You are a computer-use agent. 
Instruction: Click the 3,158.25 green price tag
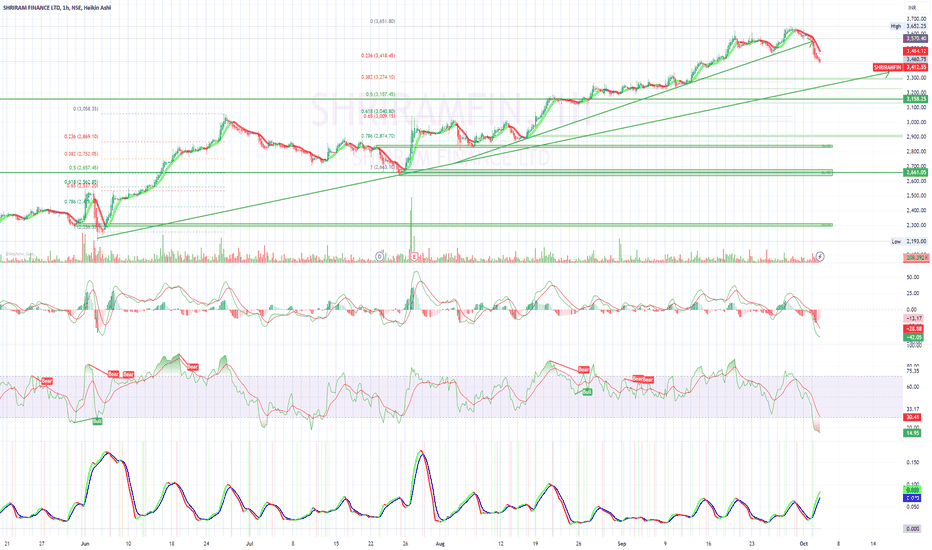(x=915, y=99)
